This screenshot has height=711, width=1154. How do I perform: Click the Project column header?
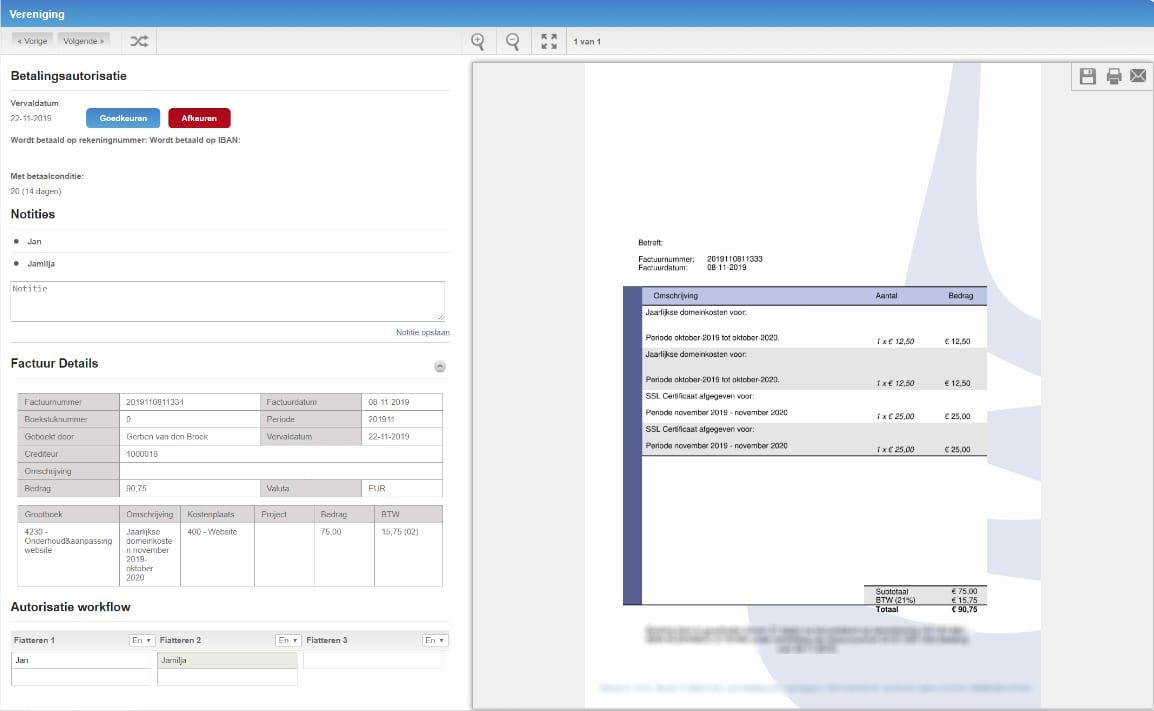click(284, 514)
